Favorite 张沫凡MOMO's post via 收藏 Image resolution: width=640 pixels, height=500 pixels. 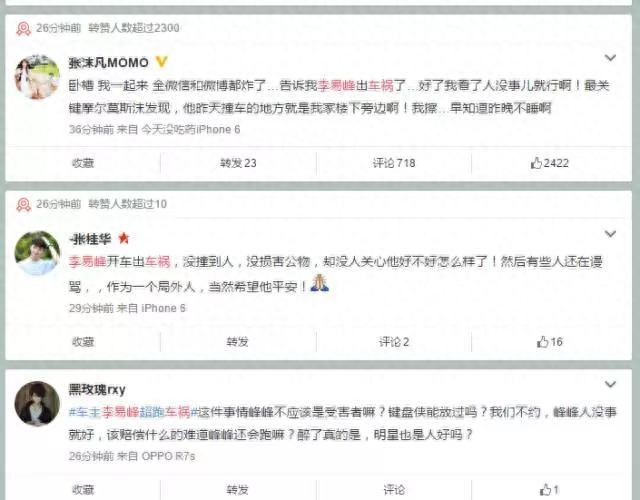83,163
